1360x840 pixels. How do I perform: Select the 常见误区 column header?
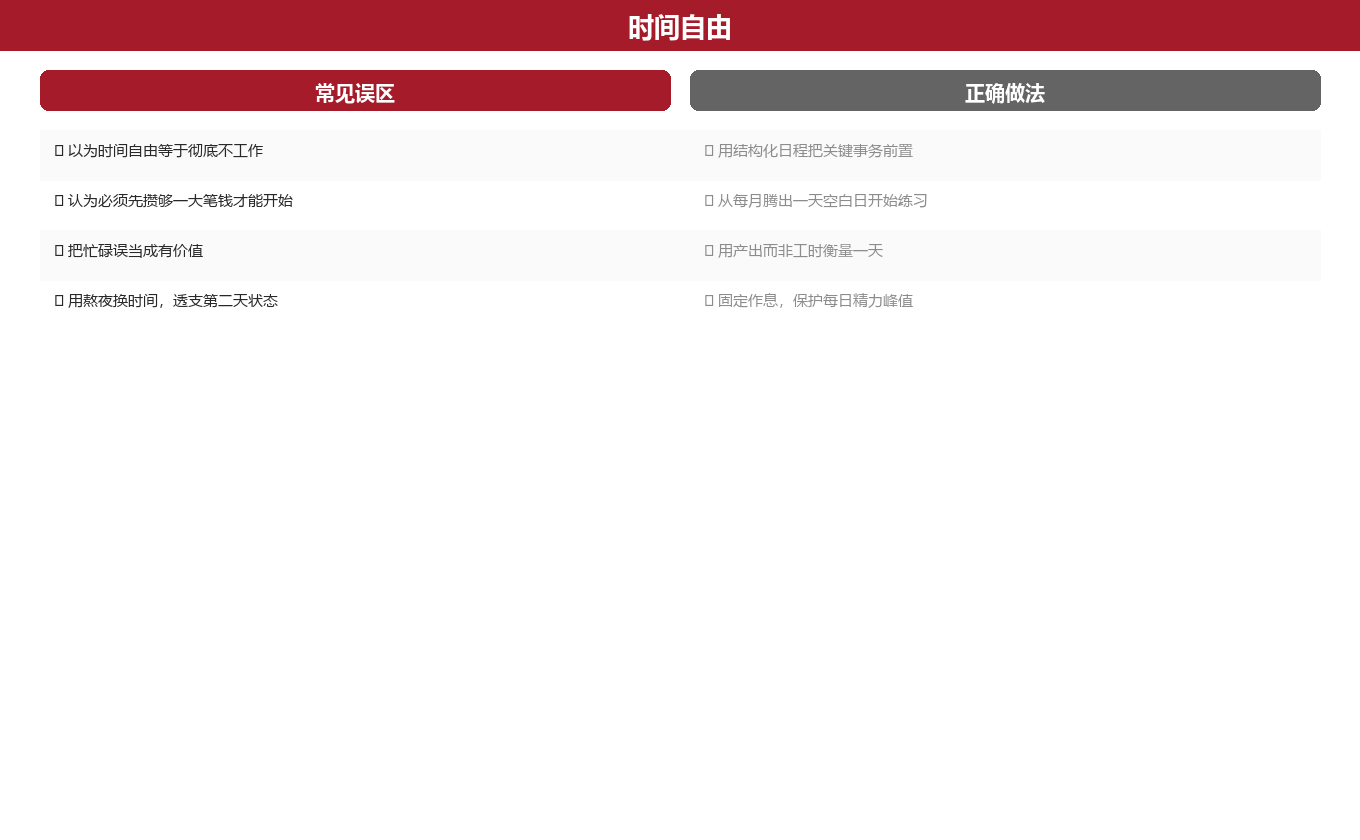tap(355, 91)
